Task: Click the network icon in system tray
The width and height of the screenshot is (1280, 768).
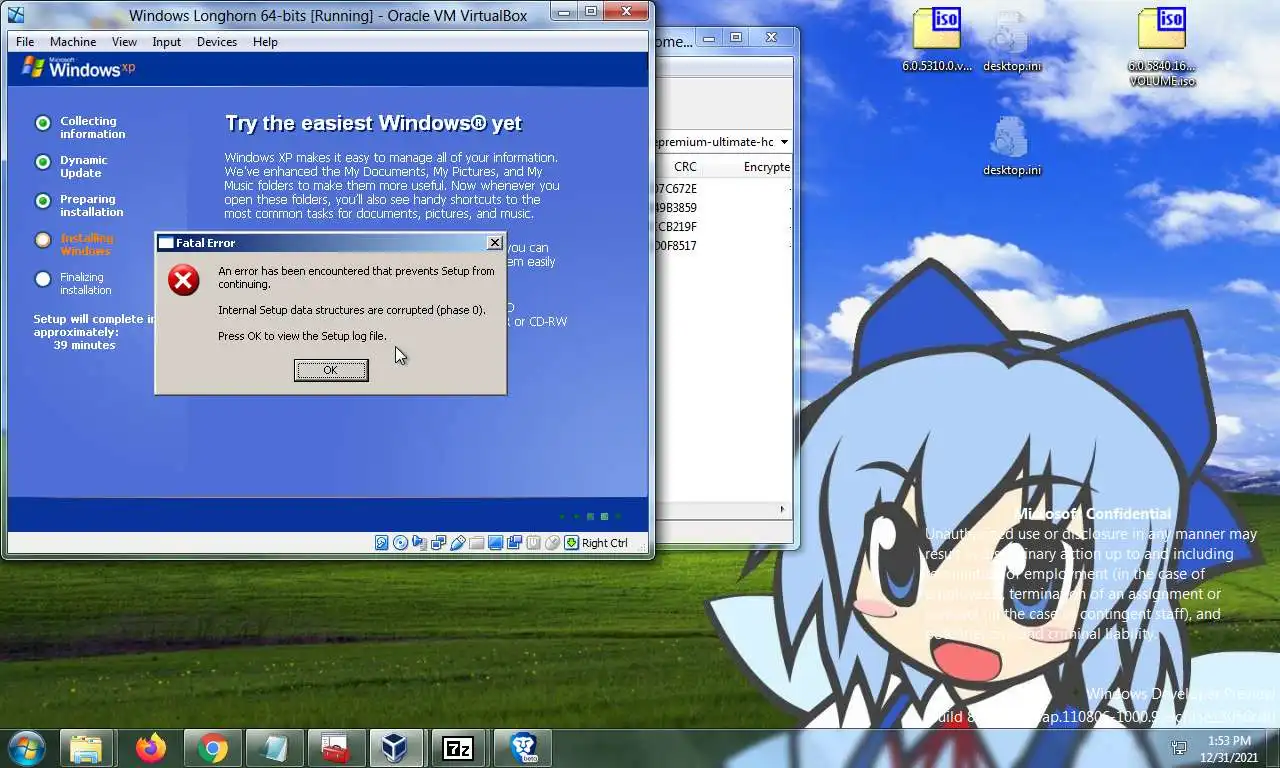Action: pyautogui.click(x=1179, y=748)
